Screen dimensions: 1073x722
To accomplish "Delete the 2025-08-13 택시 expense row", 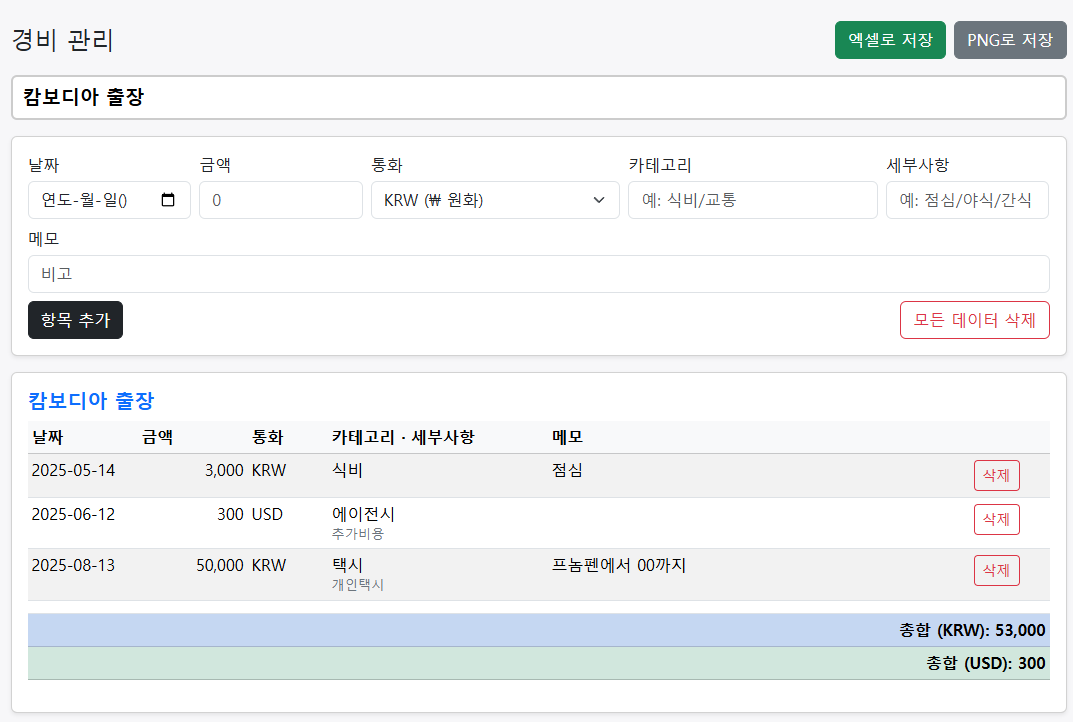I will pyautogui.click(x=996, y=570).
